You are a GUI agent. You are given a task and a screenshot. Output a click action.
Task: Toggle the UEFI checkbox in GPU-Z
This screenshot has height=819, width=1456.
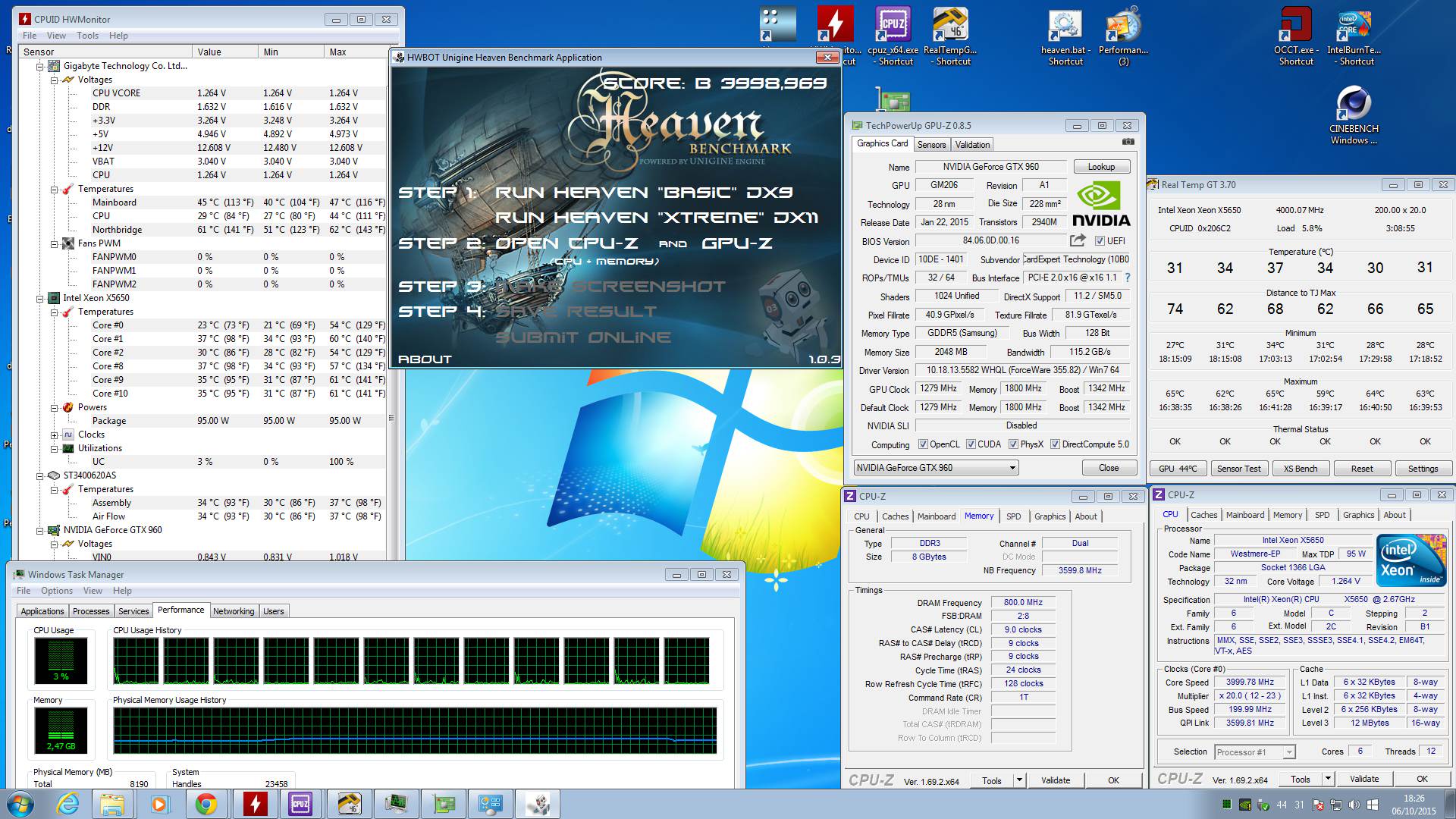pyautogui.click(x=1100, y=241)
